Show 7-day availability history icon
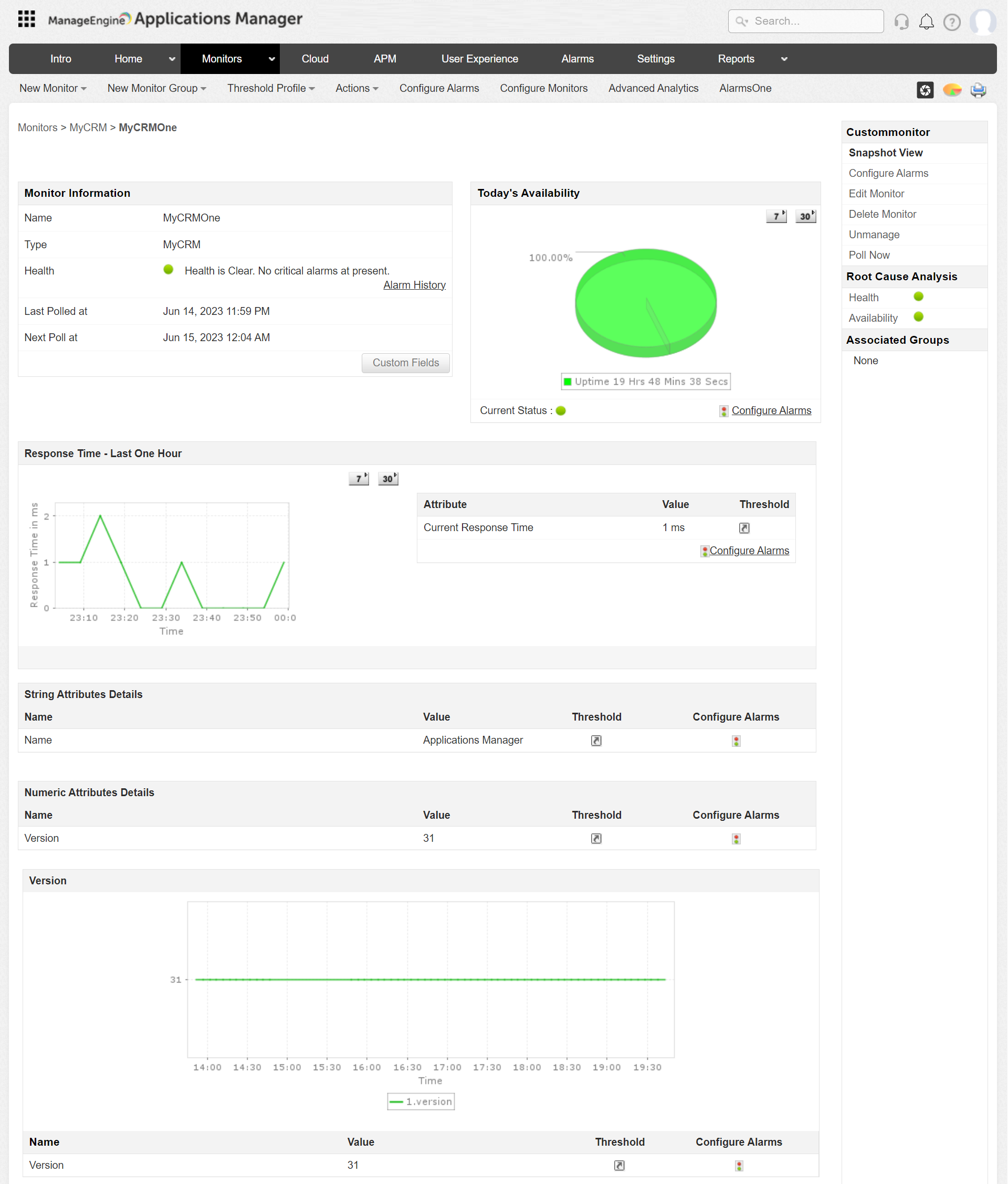Image resolution: width=1008 pixels, height=1184 pixels. tap(776, 216)
